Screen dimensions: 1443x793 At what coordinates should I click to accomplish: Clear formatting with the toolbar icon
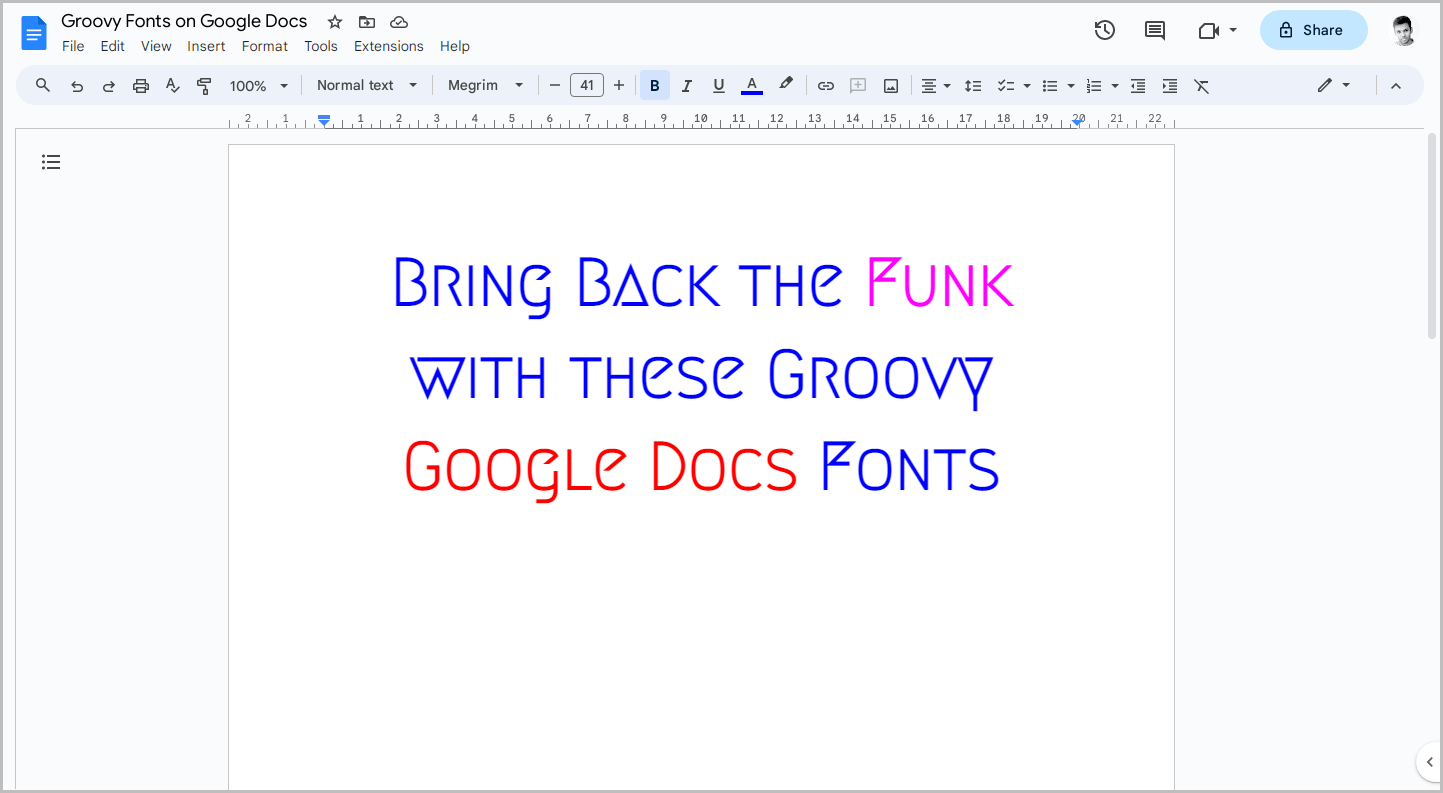tap(1201, 85)
